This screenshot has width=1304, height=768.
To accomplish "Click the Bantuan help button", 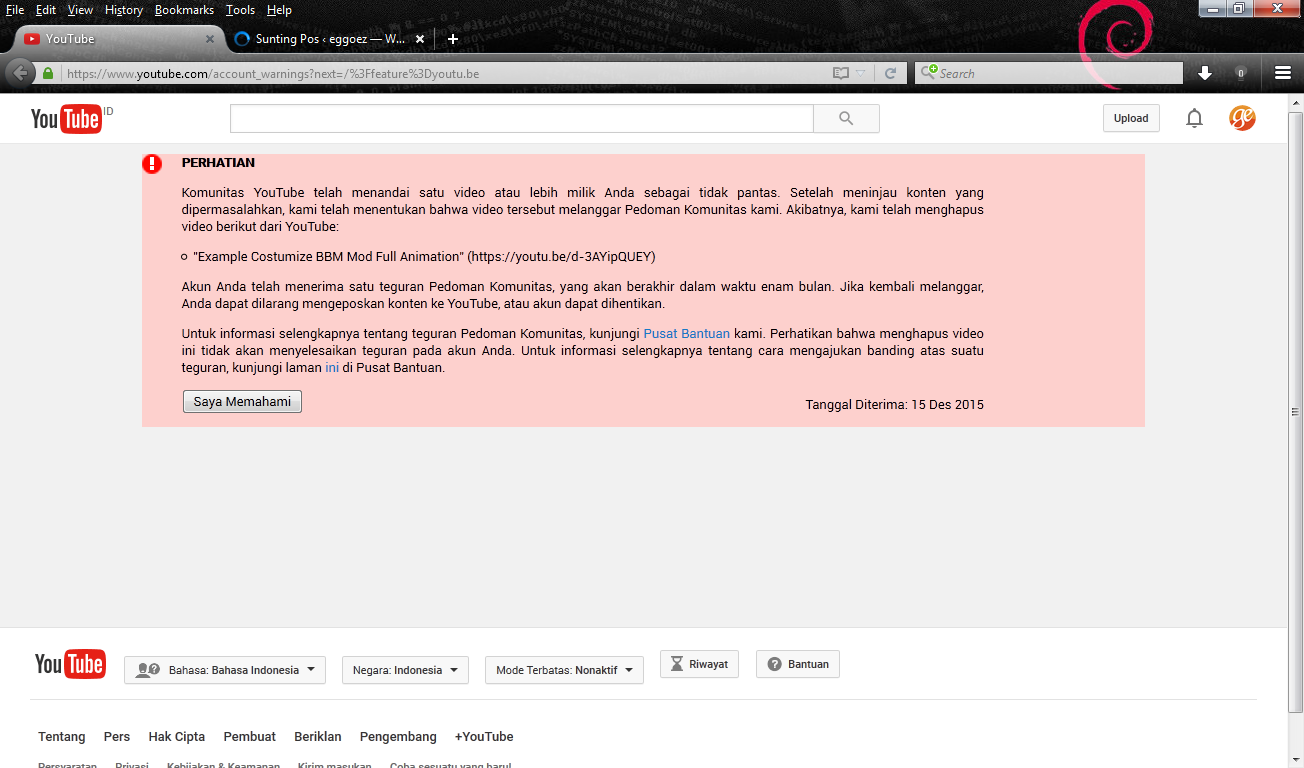I will [798, 664].
